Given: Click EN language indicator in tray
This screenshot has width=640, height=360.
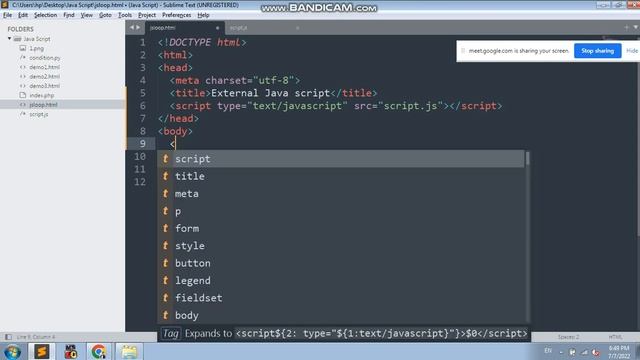Looking at the screenshot, I should (x=548, y=351).
